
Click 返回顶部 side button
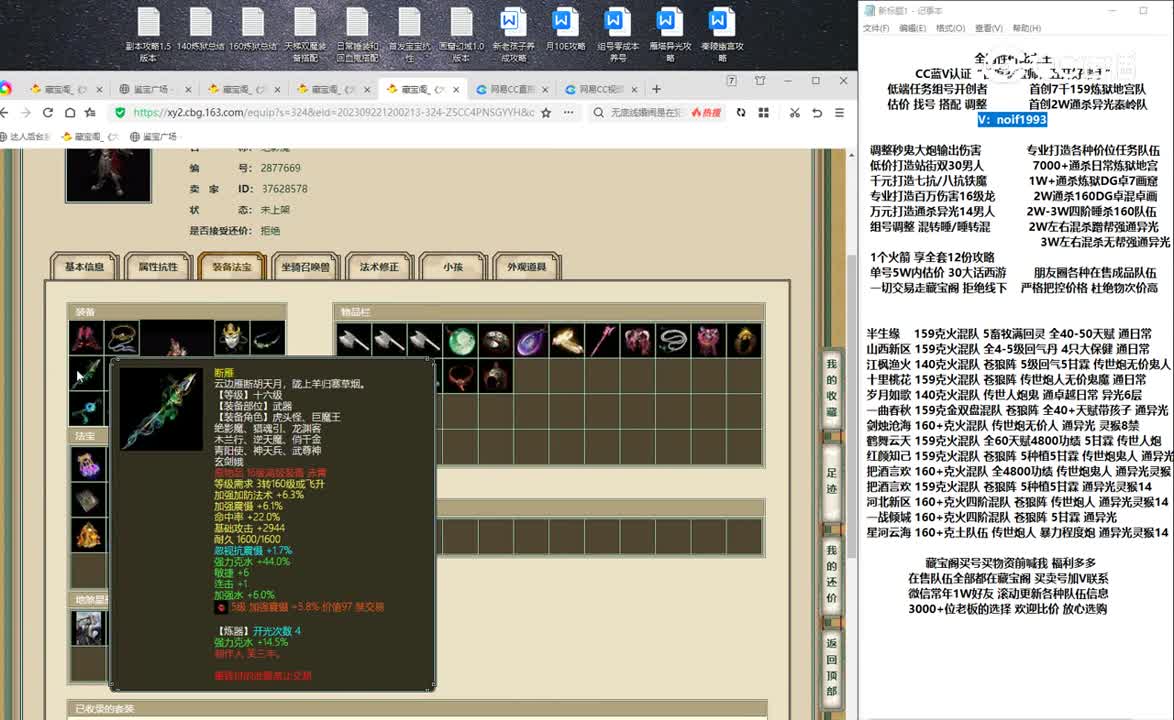(831, 667)
